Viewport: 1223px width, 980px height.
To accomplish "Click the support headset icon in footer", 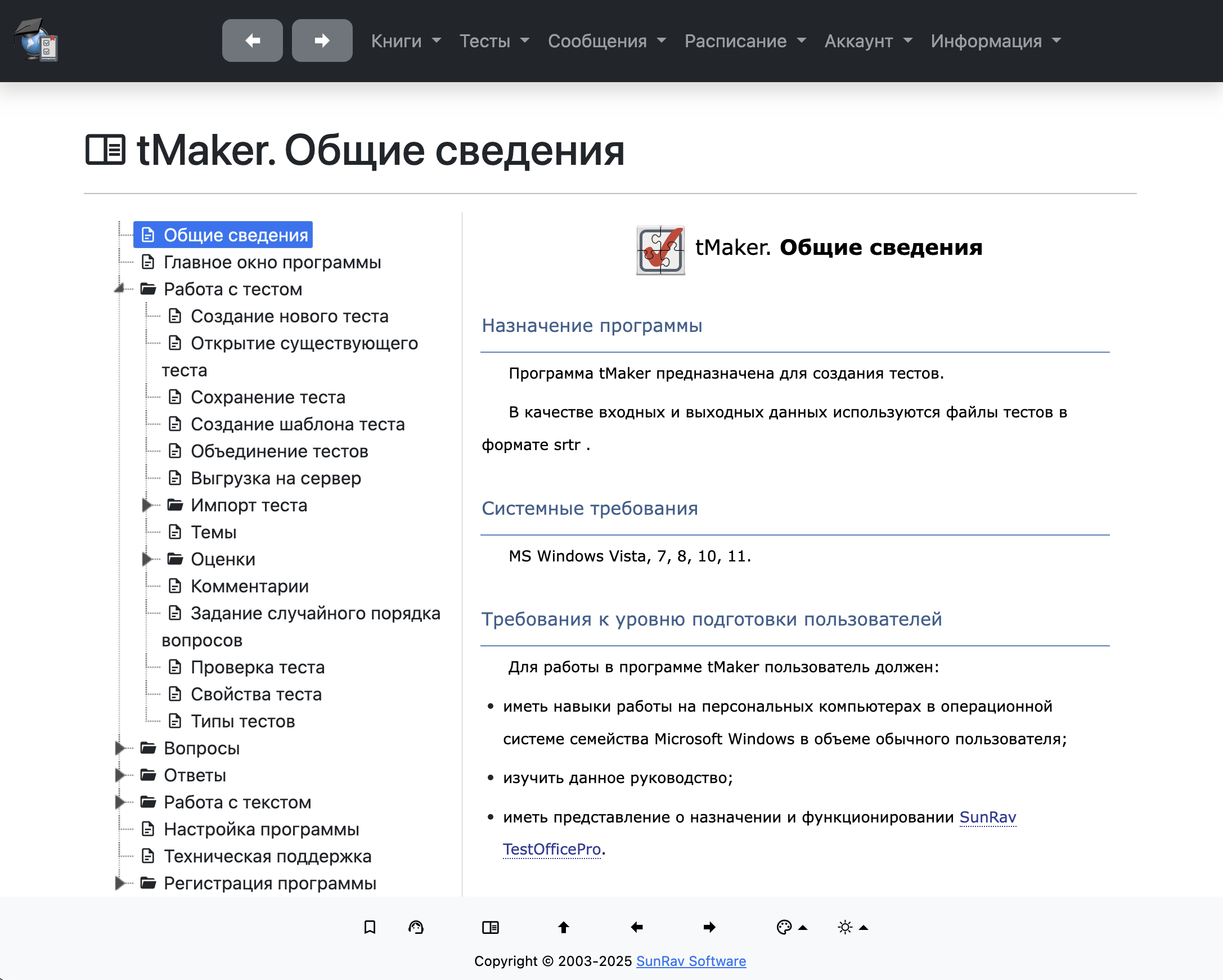I will pos(416,927).
